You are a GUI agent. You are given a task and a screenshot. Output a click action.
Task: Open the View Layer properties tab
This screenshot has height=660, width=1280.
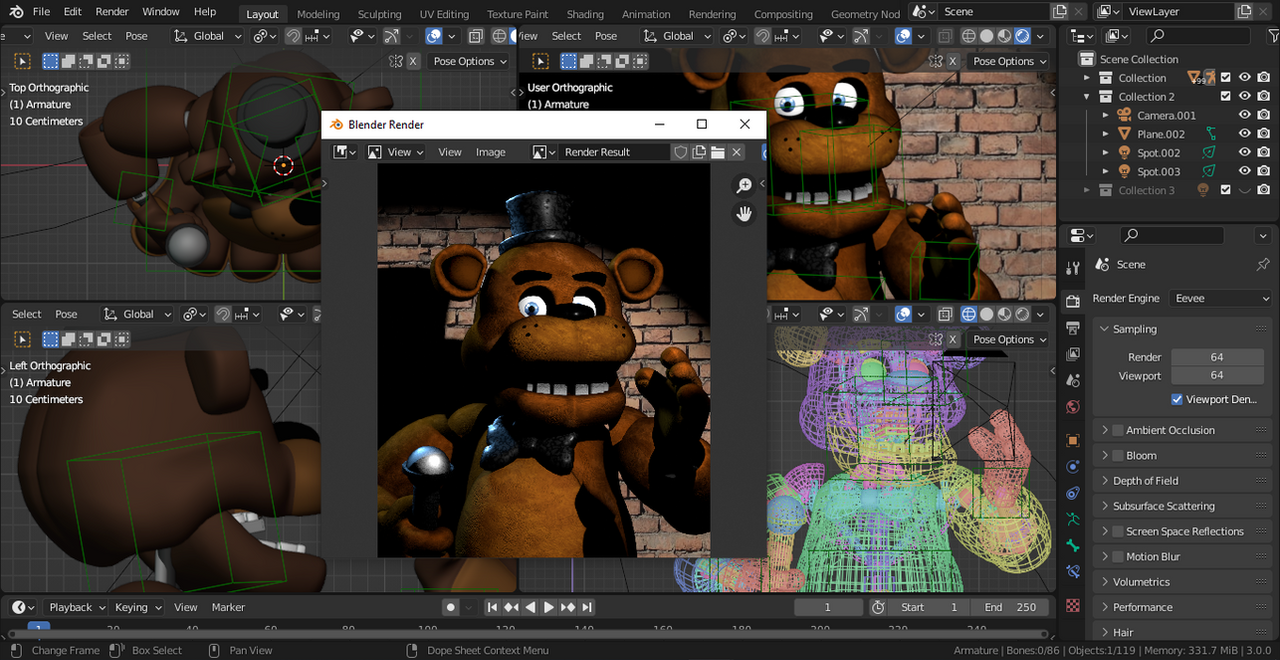pos(1073,354)
